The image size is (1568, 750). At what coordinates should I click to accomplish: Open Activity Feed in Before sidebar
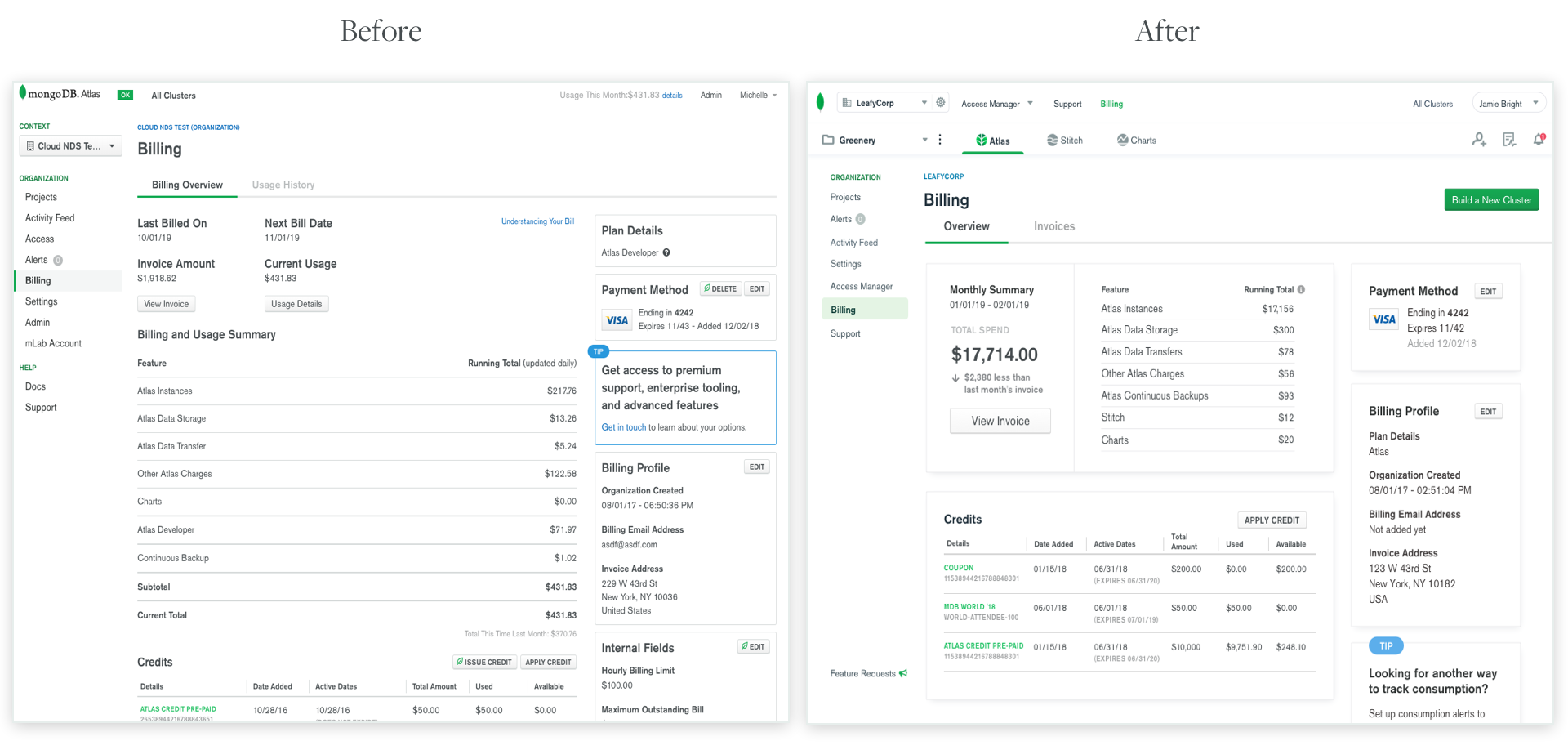[49, 218]
